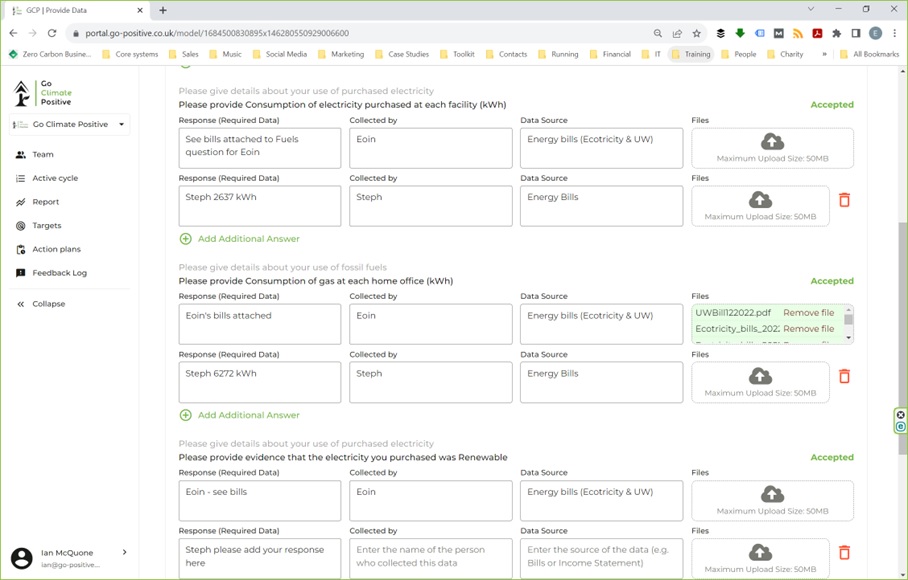Open the Extensions puzzle menu
Image resolution: width=908 pixels, height=580 pixels.
pos(836,33)
